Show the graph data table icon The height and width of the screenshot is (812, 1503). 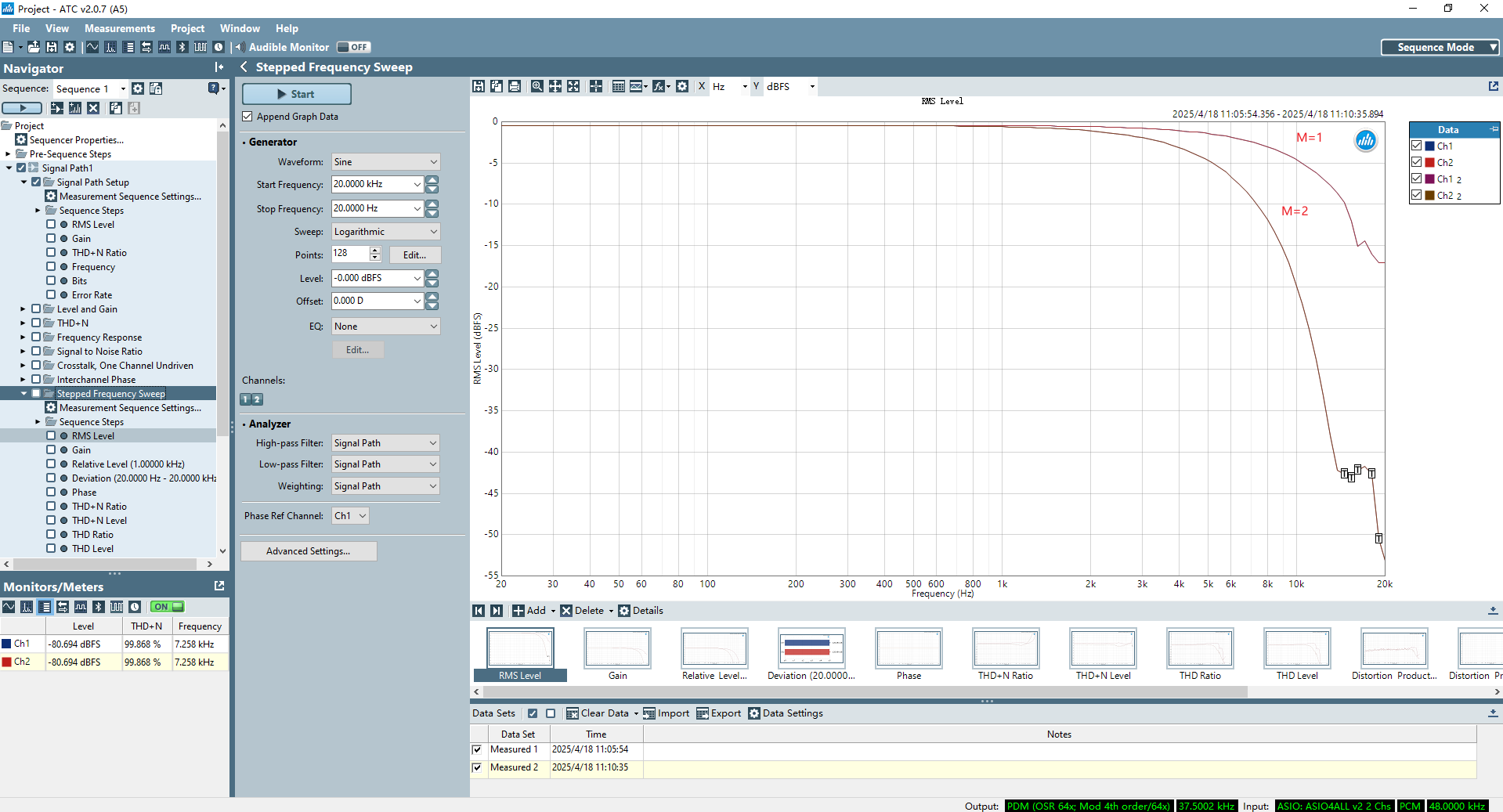(x=618, y=86)
